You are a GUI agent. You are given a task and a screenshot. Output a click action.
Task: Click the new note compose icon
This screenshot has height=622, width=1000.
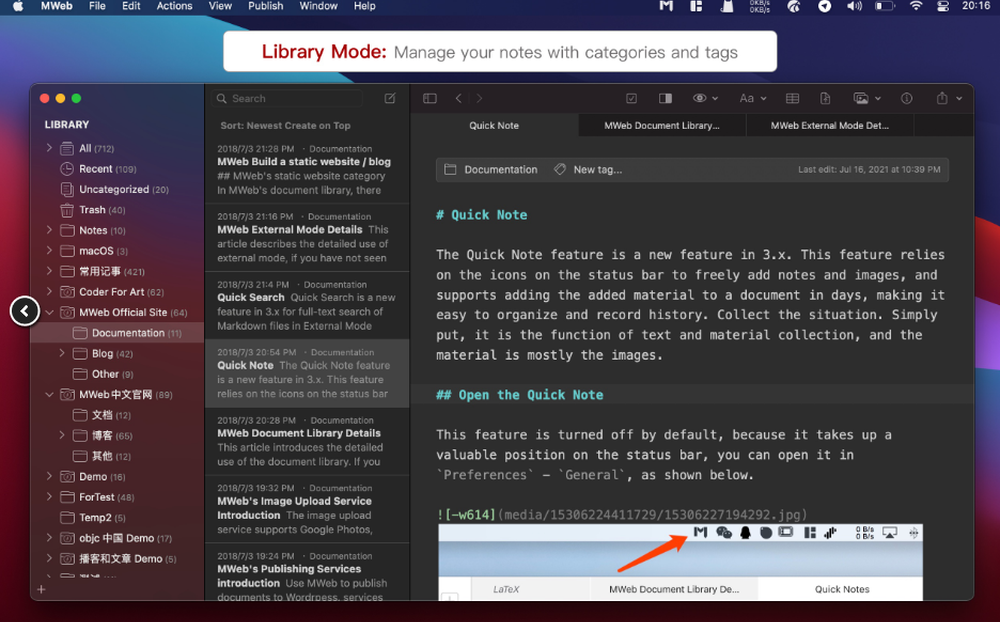click(x=390, y=98)
